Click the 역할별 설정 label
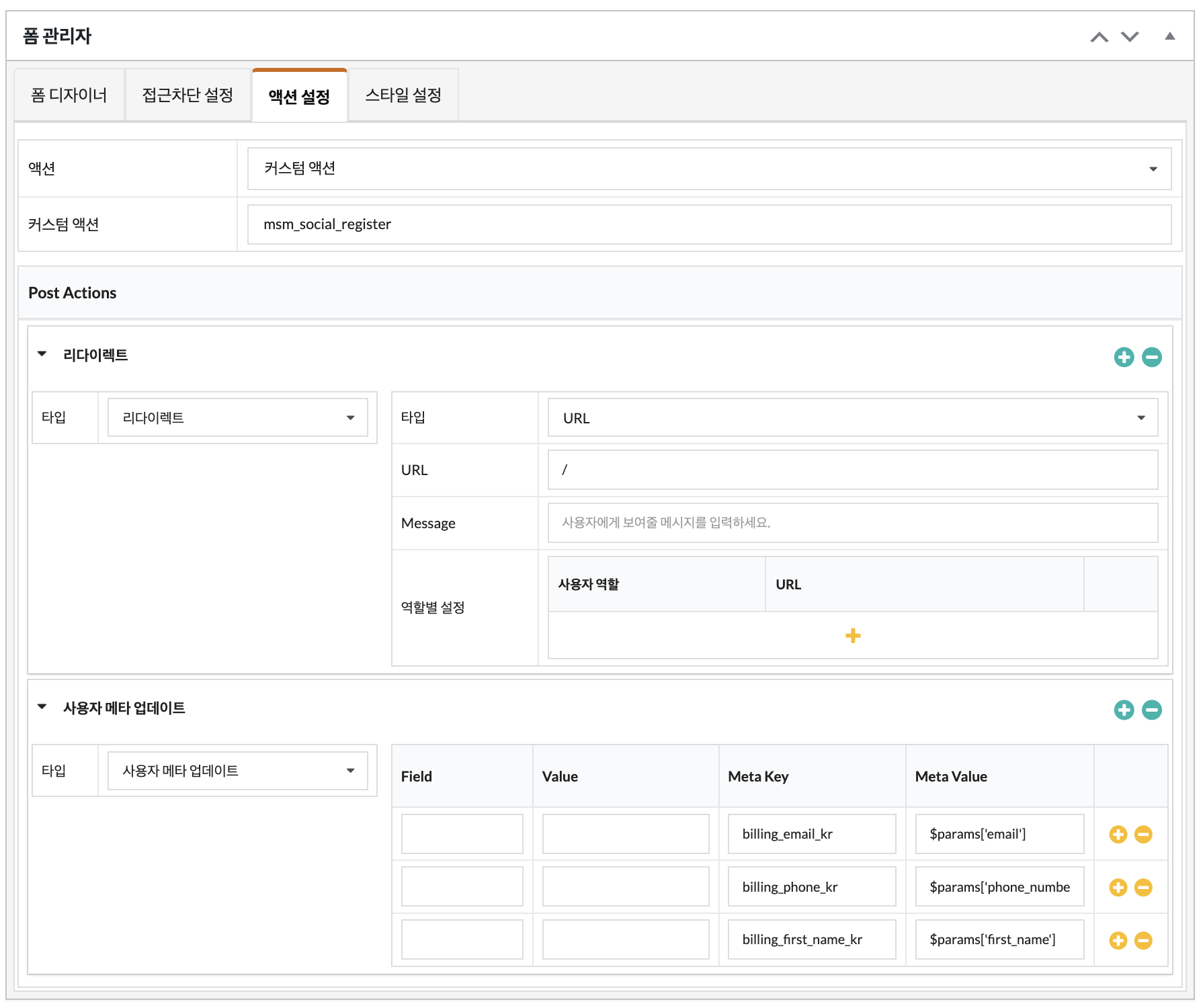1203x1008 pixels. (x=433, y=607)
